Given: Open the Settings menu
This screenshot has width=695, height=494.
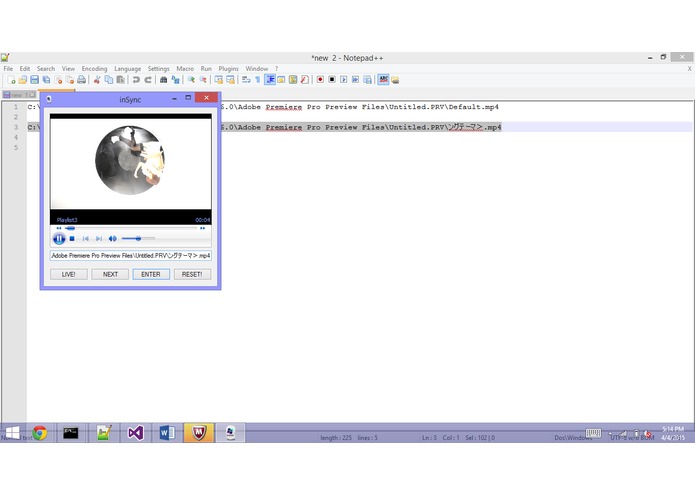Looking at the screenshot, I should click(158, 69).
